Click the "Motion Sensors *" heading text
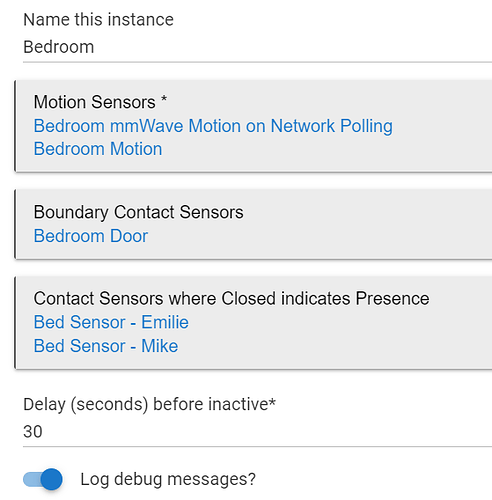The image size is (492, 500). pyautogui.click(x=100, y=102)
